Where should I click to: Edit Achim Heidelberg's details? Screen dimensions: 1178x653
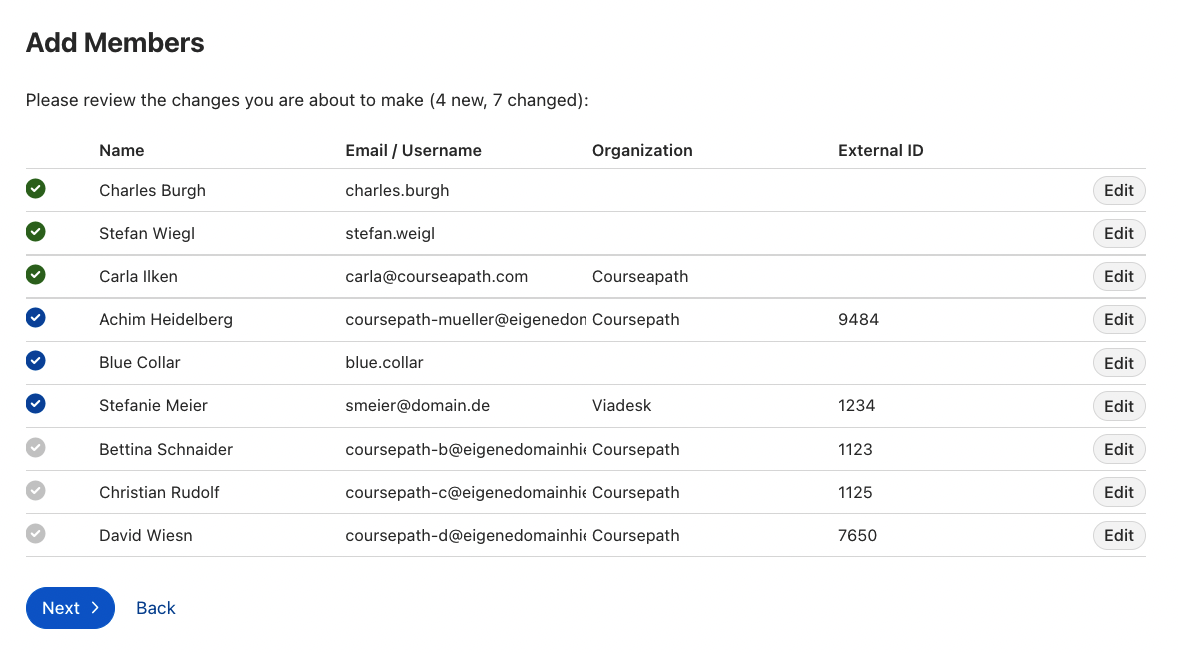point(1118,320)
